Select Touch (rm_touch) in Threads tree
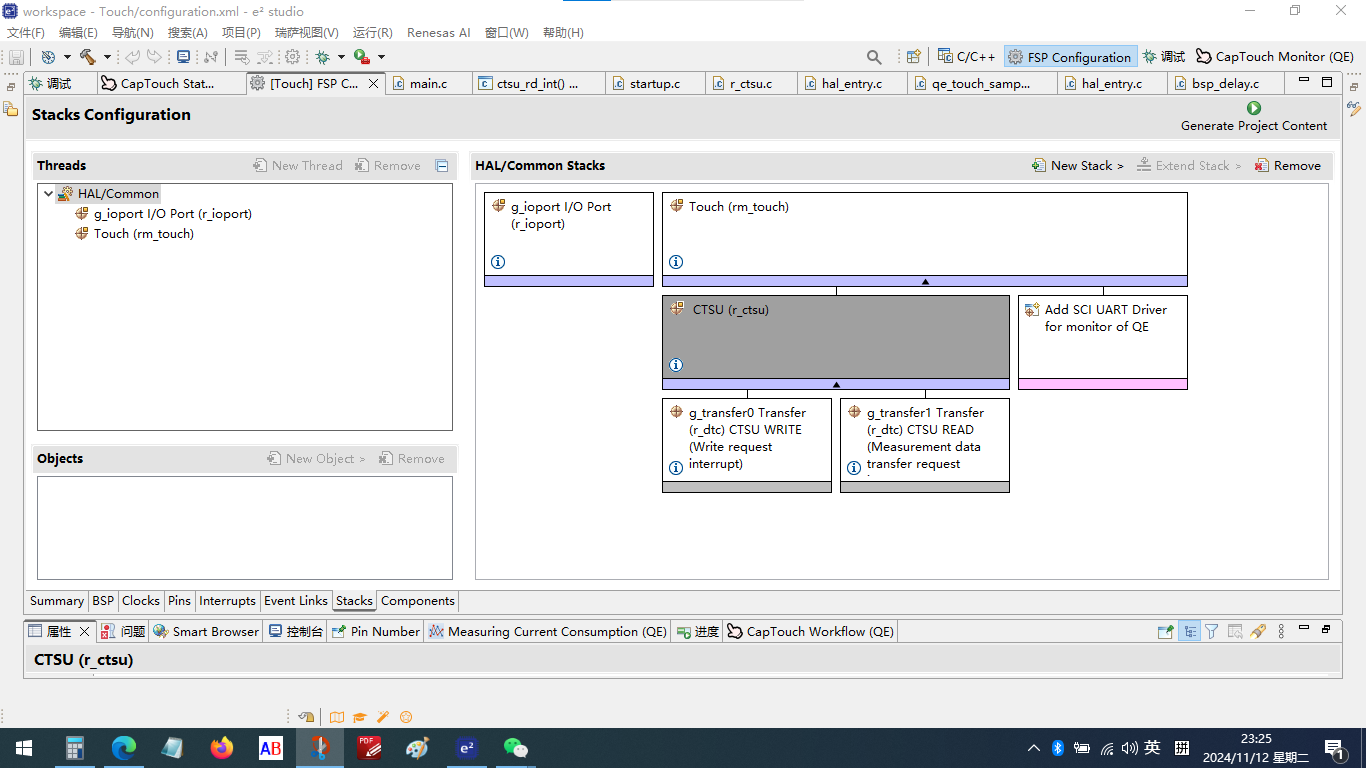The width and height of the screenshot is (1366, 768). tap(134, 233)
